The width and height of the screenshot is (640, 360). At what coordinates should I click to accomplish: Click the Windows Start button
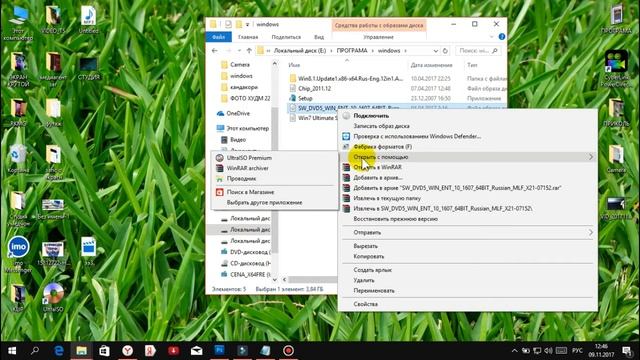[12, 350]
